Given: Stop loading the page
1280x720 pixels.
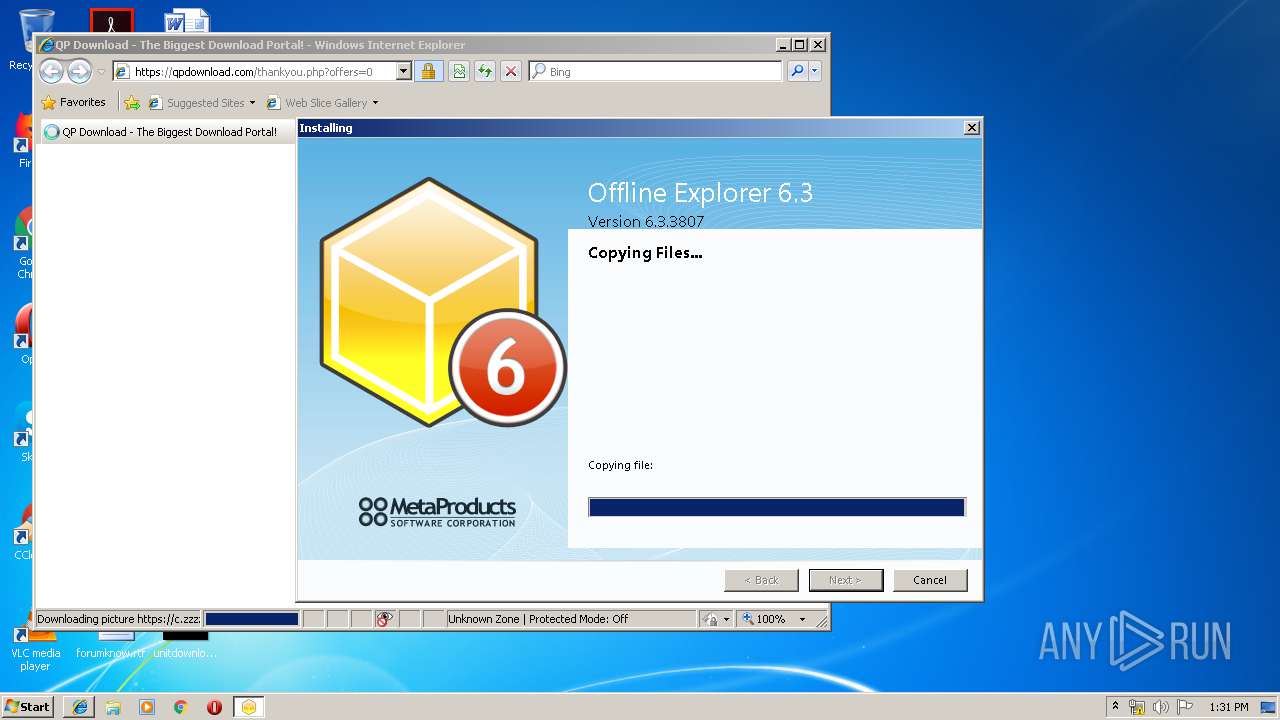Looking at the screenshot, I should 511,71.
